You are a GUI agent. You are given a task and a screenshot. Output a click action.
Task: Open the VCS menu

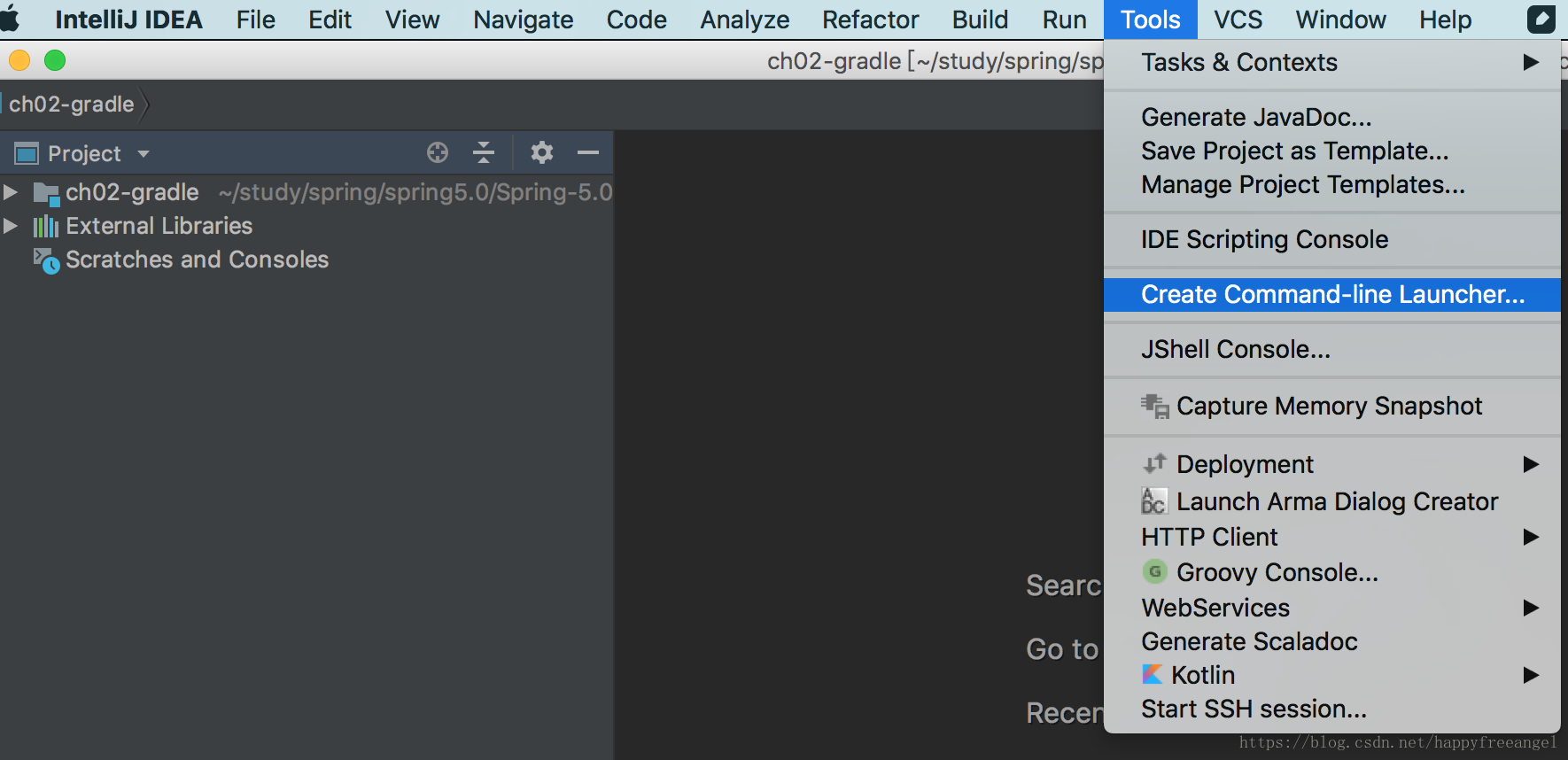pyautogui.click(x=1238, y=19)
